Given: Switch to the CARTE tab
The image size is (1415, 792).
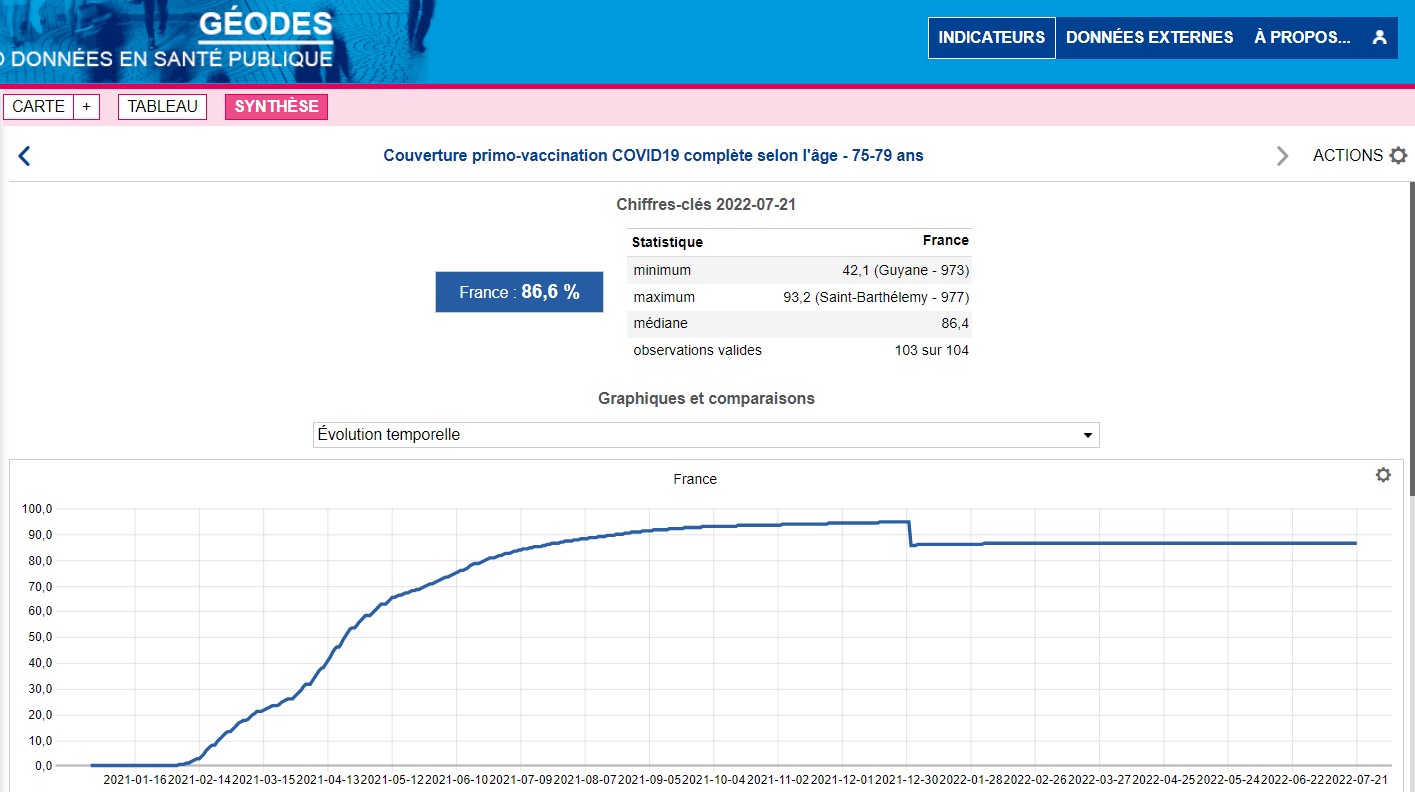Looking at the screenshot, I should tap(39, 107).
